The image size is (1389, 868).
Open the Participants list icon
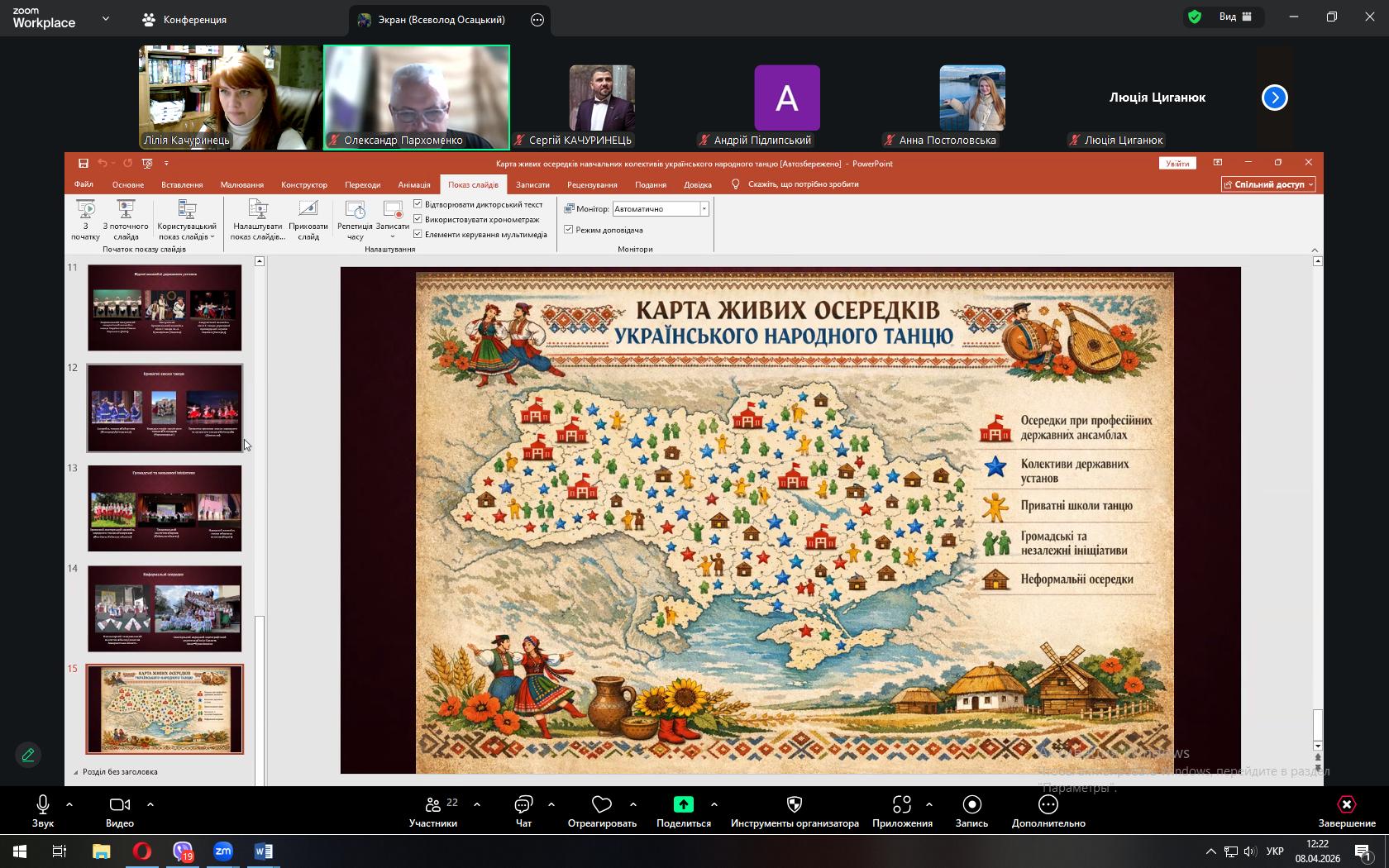433,805
